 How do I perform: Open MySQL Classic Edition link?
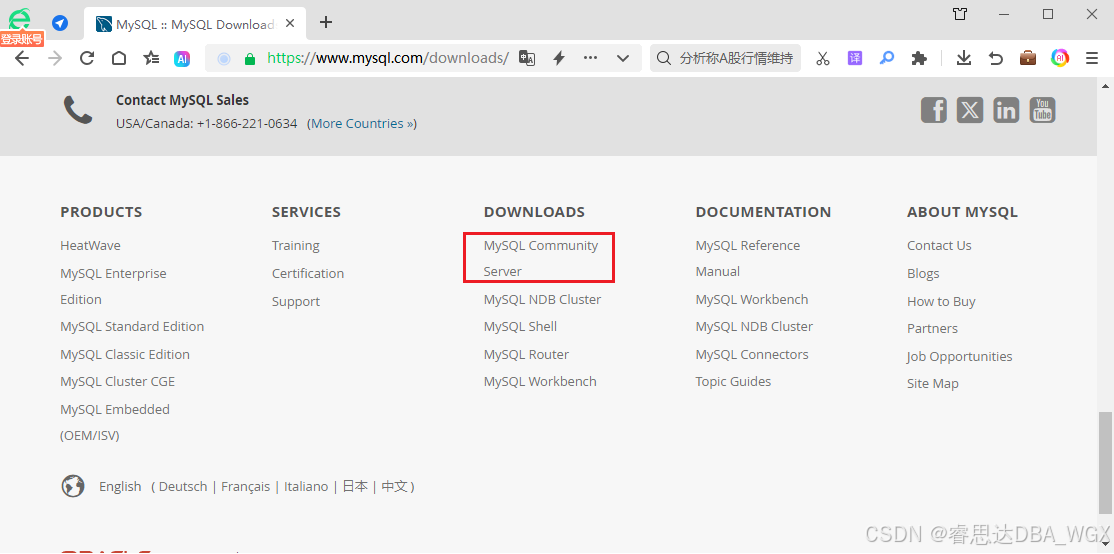[x=125, y=354]
